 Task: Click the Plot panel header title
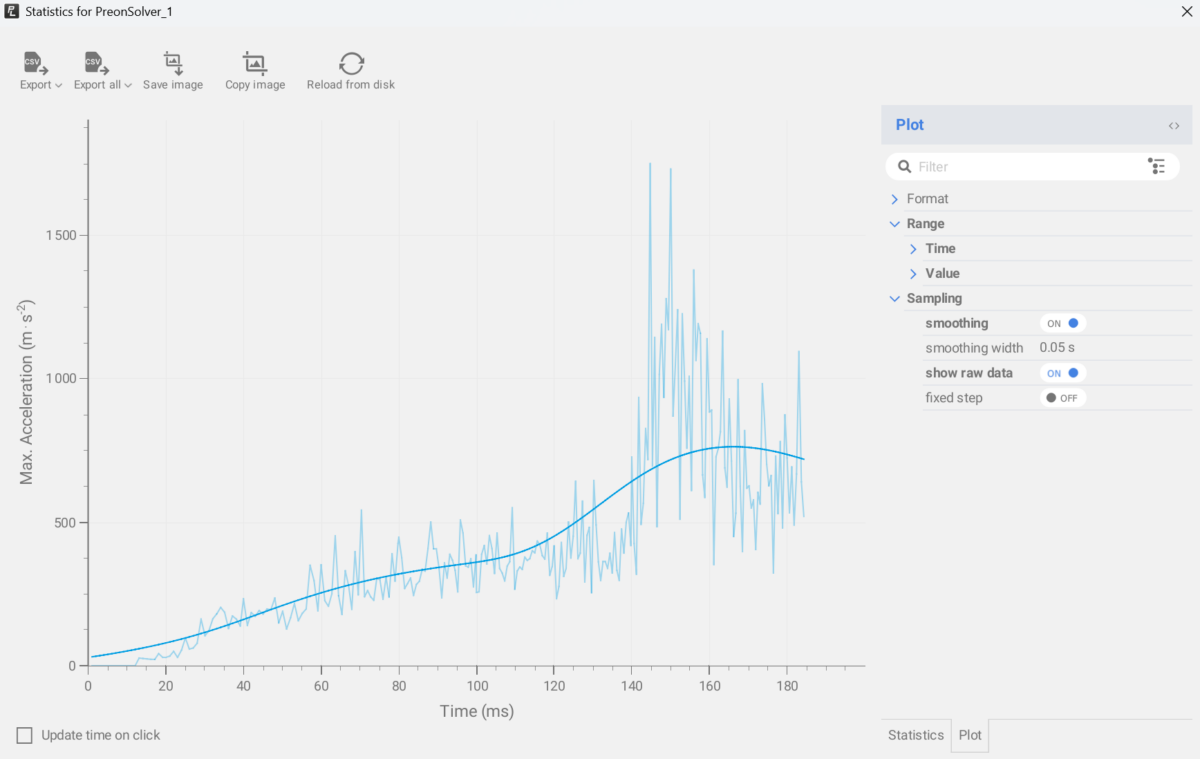click(910, 125)
